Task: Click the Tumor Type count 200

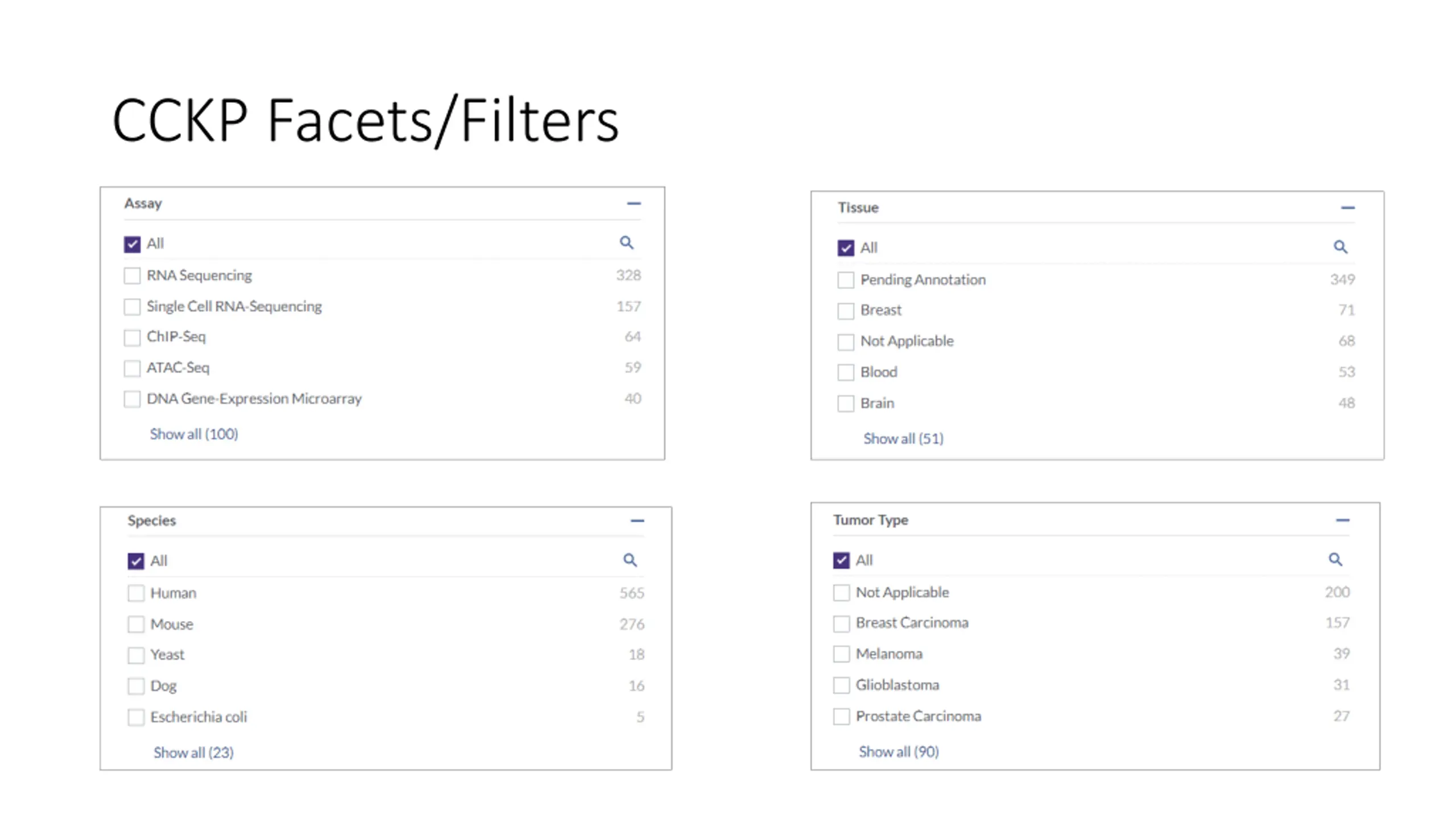Action: (x=1337, y=593)
